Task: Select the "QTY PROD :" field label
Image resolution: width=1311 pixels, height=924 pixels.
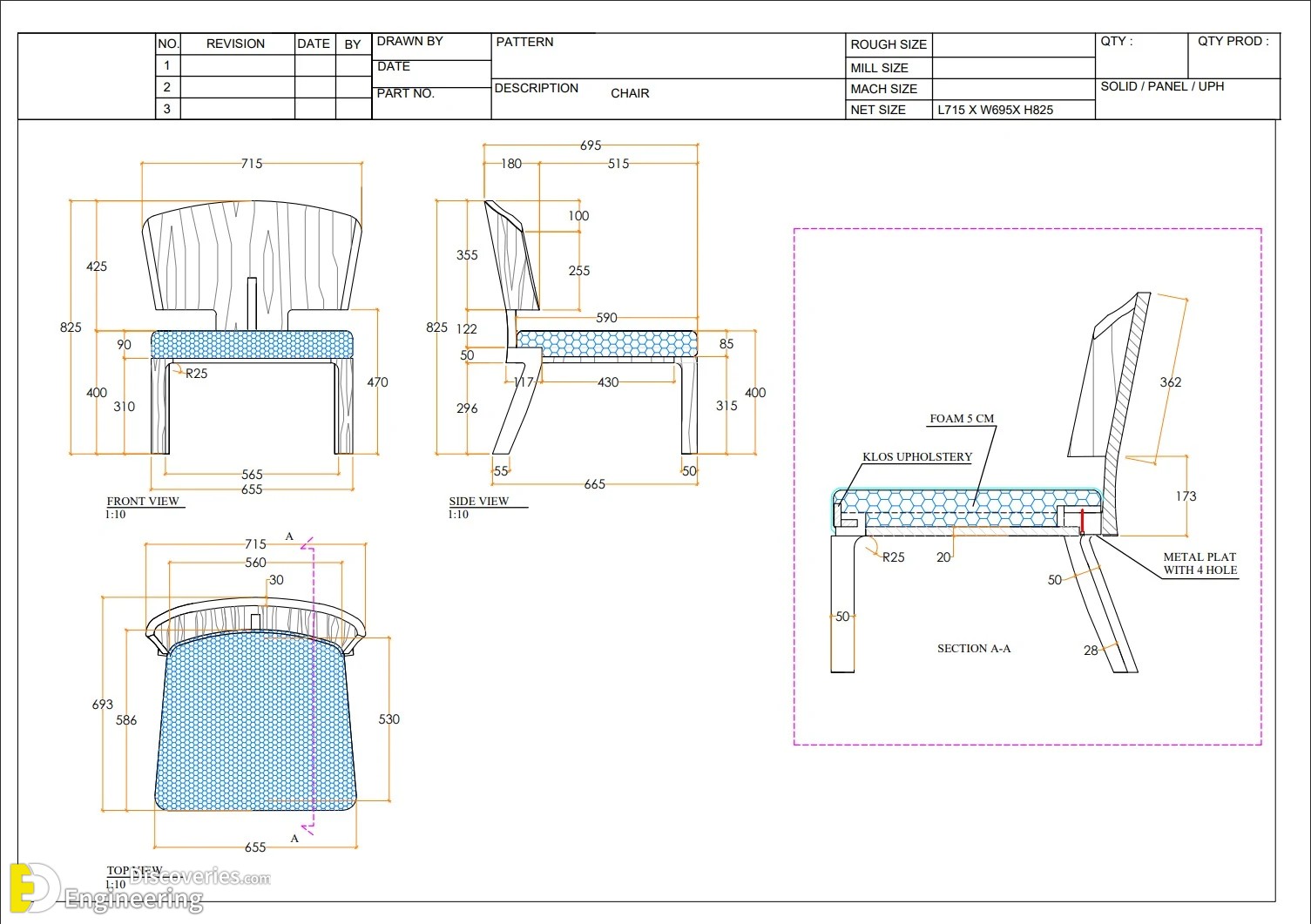Action: 1233,41
